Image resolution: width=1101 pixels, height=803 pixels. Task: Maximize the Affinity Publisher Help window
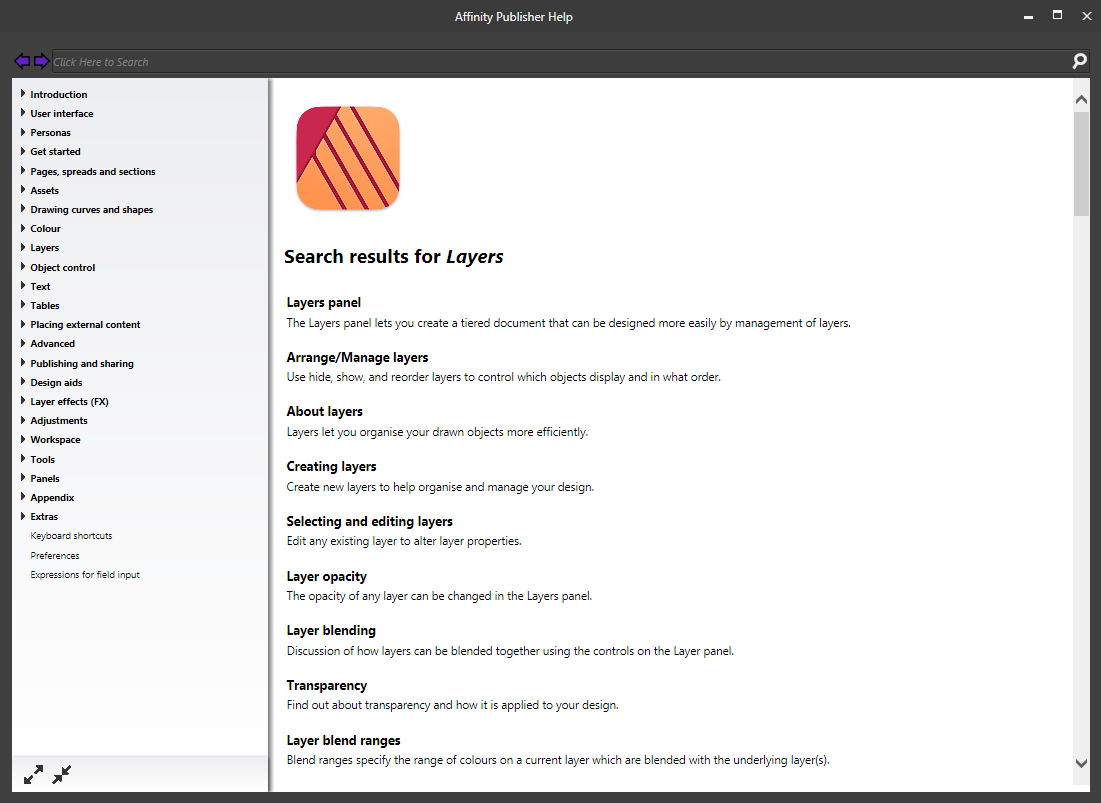click(x=1057, y=15)
